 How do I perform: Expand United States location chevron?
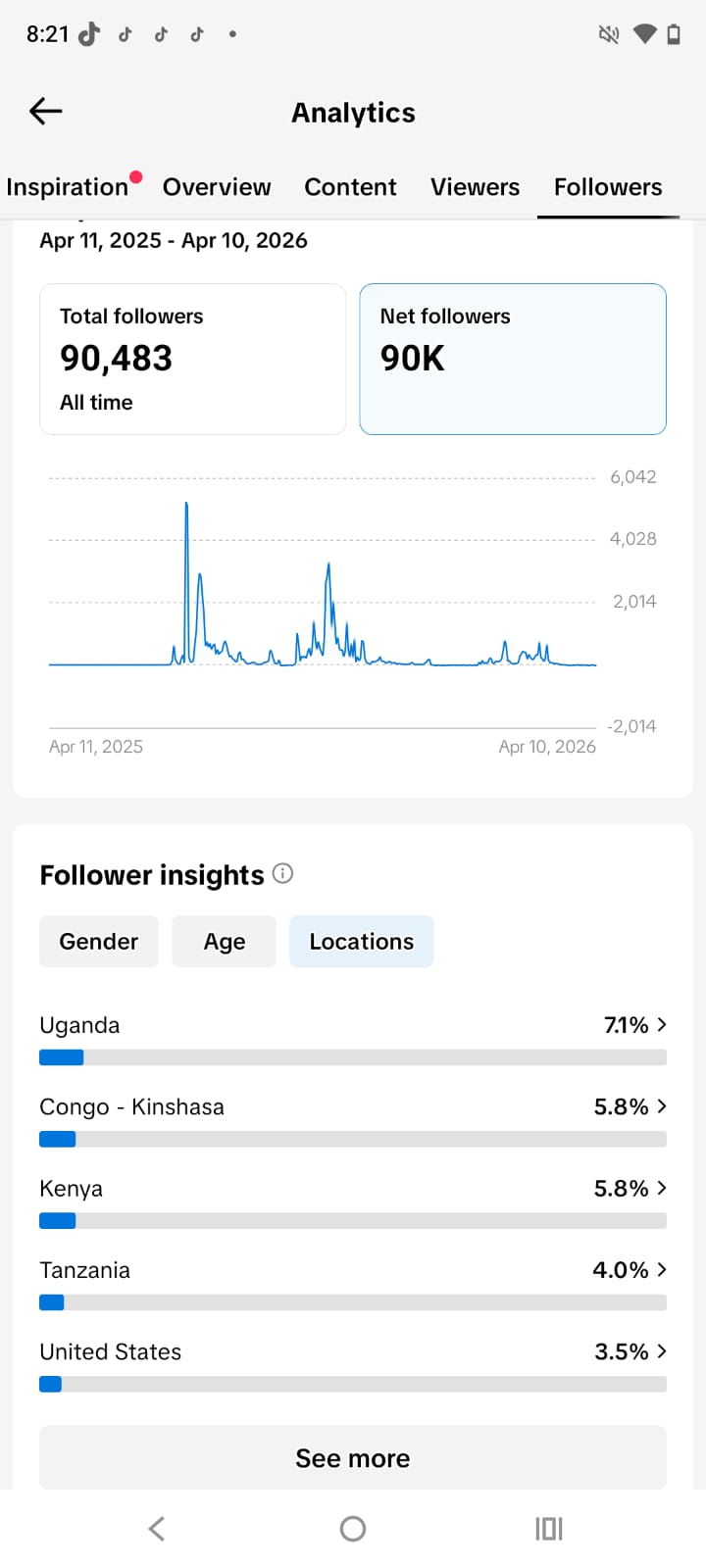click(662, 1351)
